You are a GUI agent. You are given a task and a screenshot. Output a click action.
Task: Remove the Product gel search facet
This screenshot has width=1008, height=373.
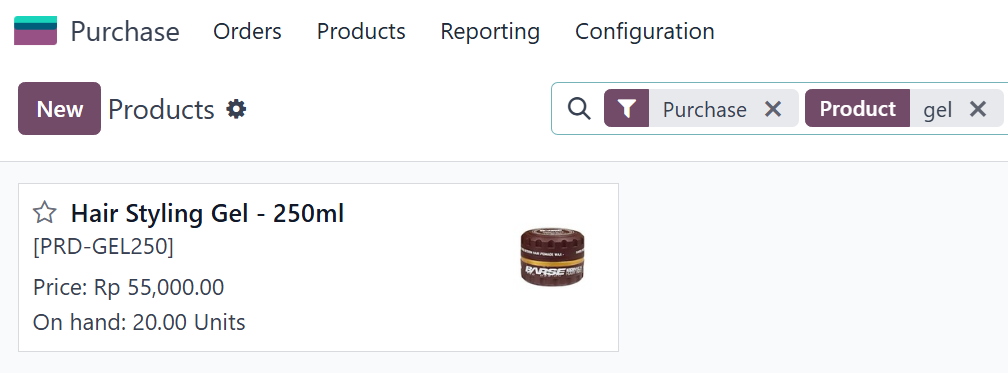coord(978,109)
